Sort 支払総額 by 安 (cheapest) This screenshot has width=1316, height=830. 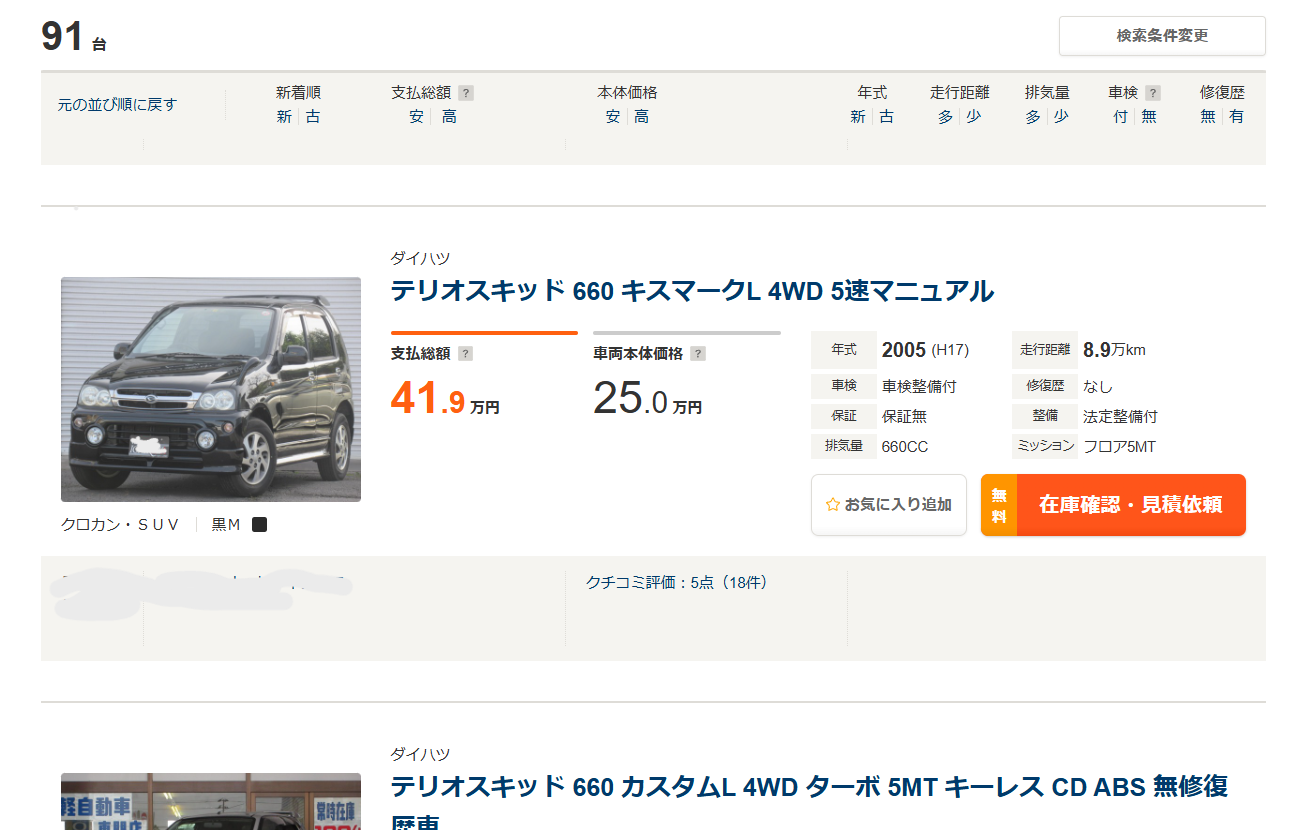(x=417, y=116)
